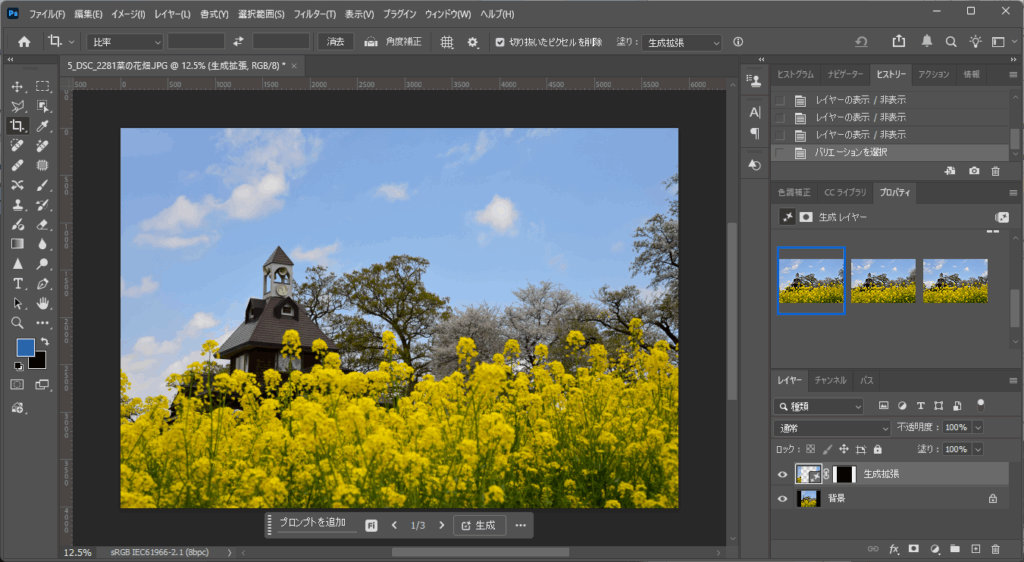Viewport: 1024px width, 562px height.
Task: Open the 比率 crop preset dropdown
Action: 124,42
